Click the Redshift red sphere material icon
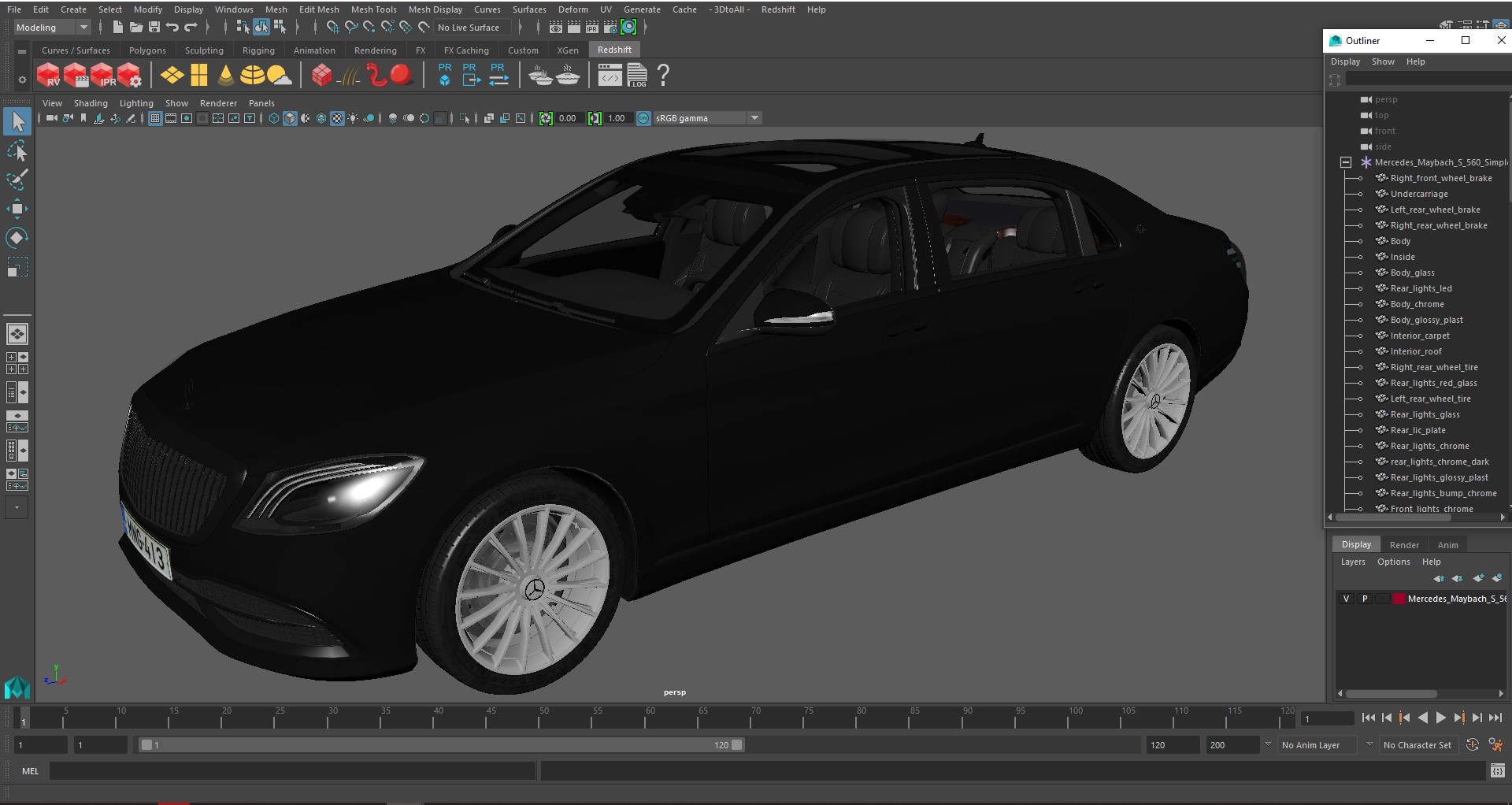The width and height of the screenshot is (1512, 805). pos(401,75)
